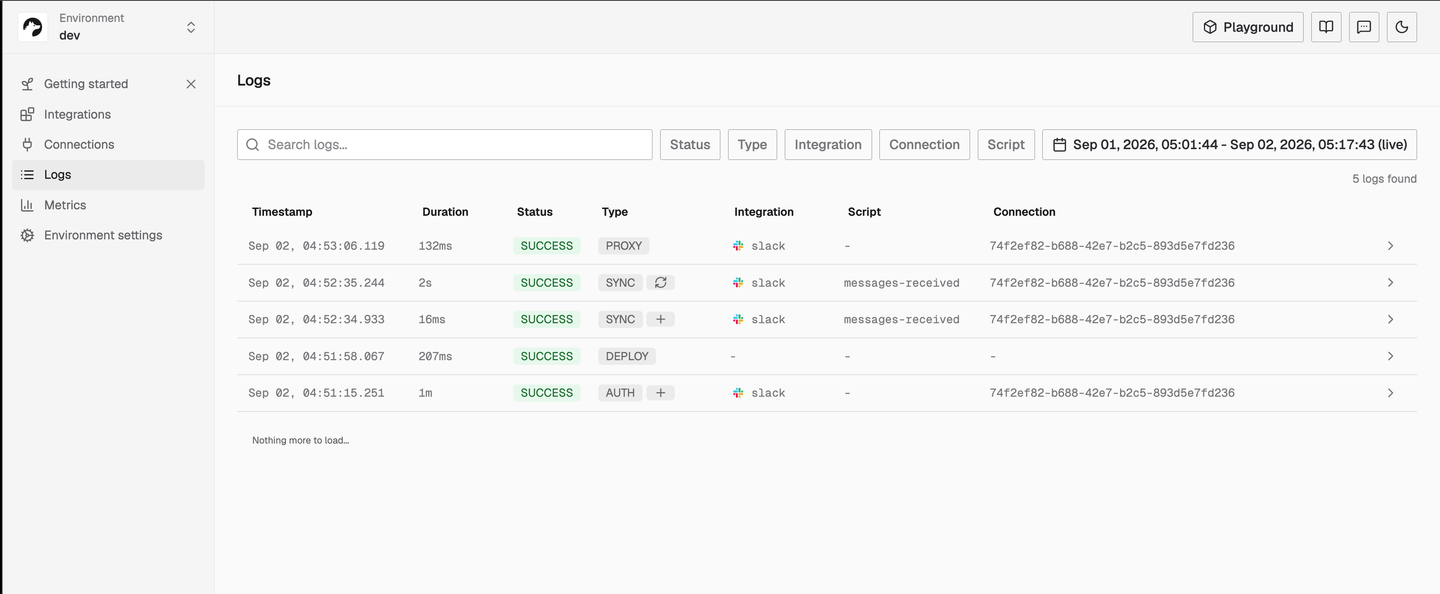Click timestamp Sep 02, 04:51:58.067
The image size is (1440, 594).
316,356
